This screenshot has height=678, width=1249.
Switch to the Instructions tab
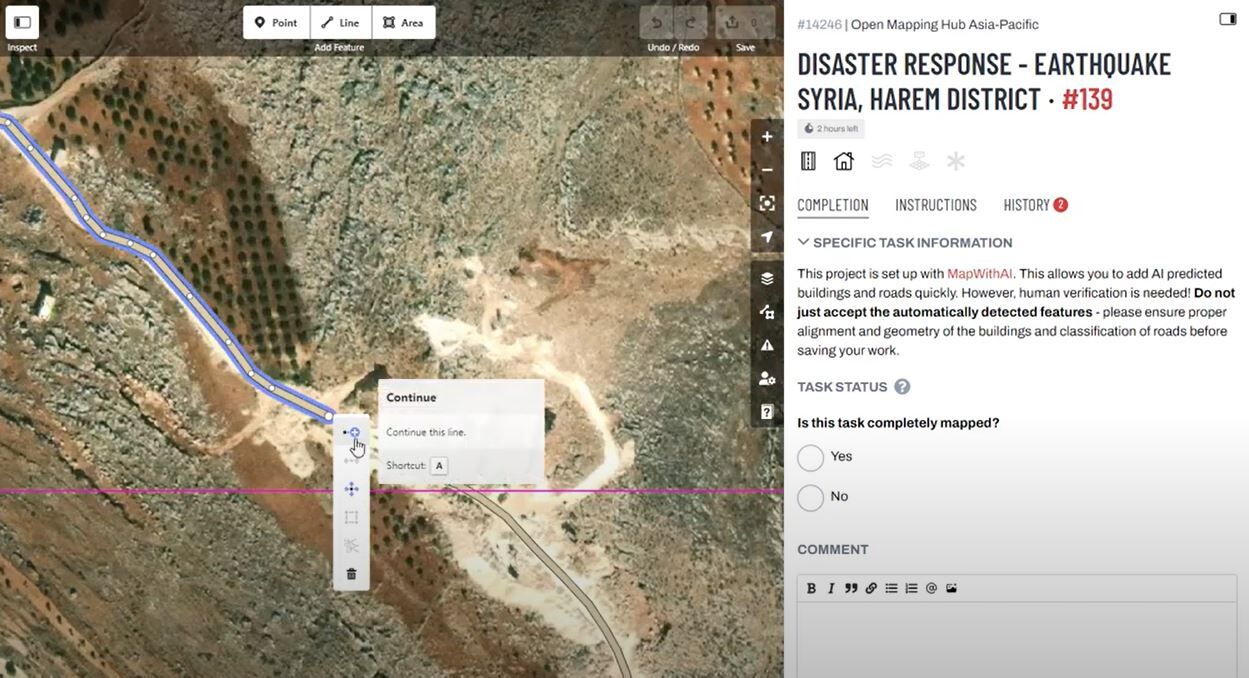point(935,205)
